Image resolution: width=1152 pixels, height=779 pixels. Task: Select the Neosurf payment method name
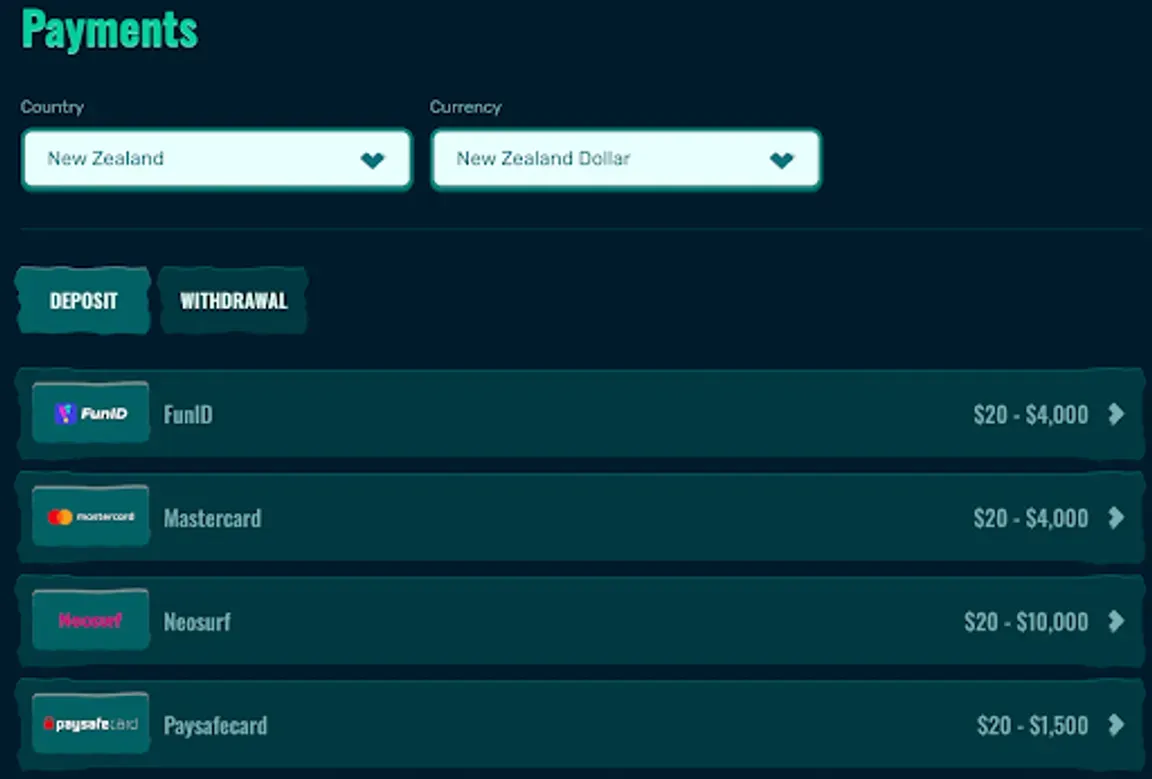click(197, 622)
